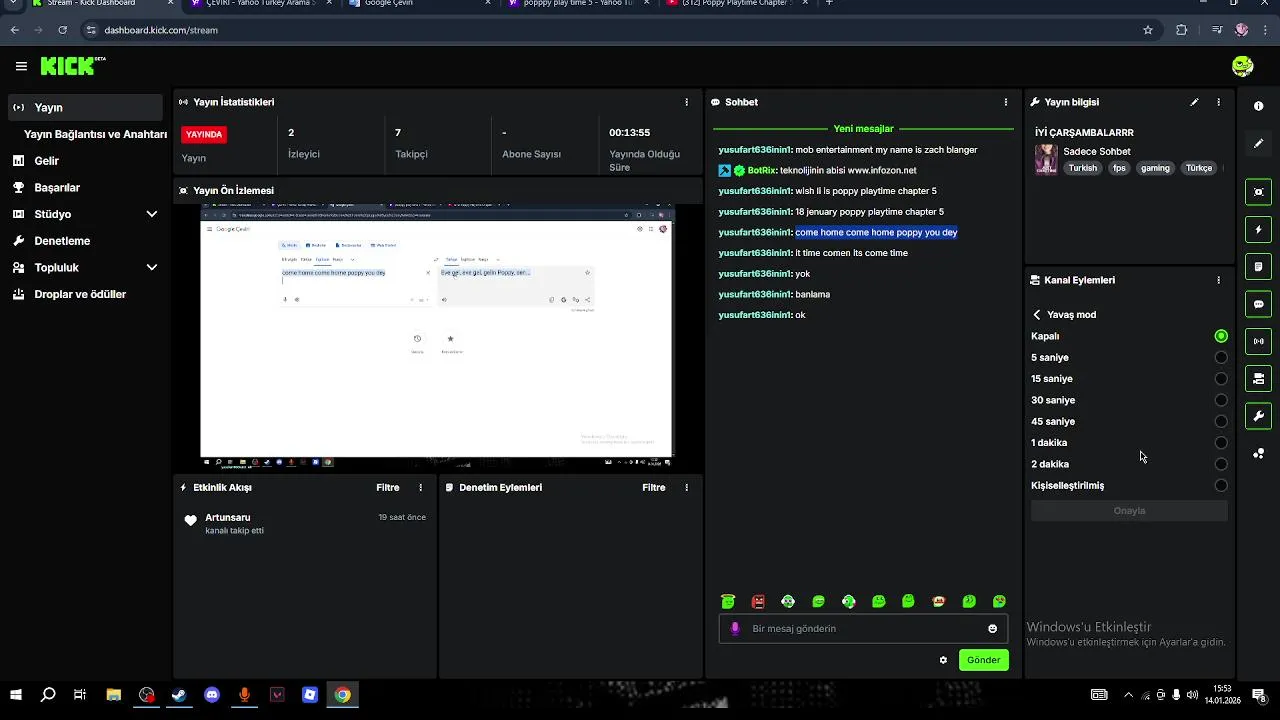Open Etkinlik Akışı Filtre dropdown
The width and height of the screenshot is (1280, 720).
coord(388,488)
